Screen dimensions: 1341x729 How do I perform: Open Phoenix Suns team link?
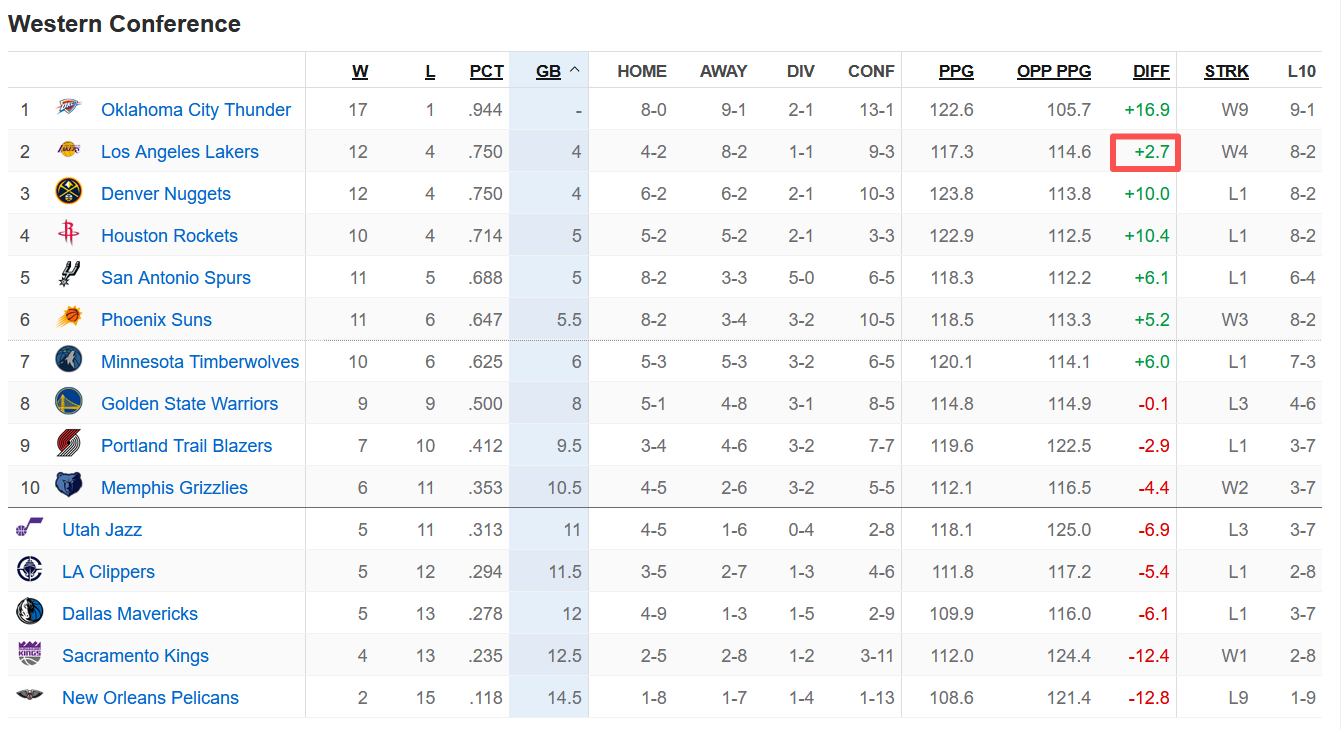click(x=156, y=320)
